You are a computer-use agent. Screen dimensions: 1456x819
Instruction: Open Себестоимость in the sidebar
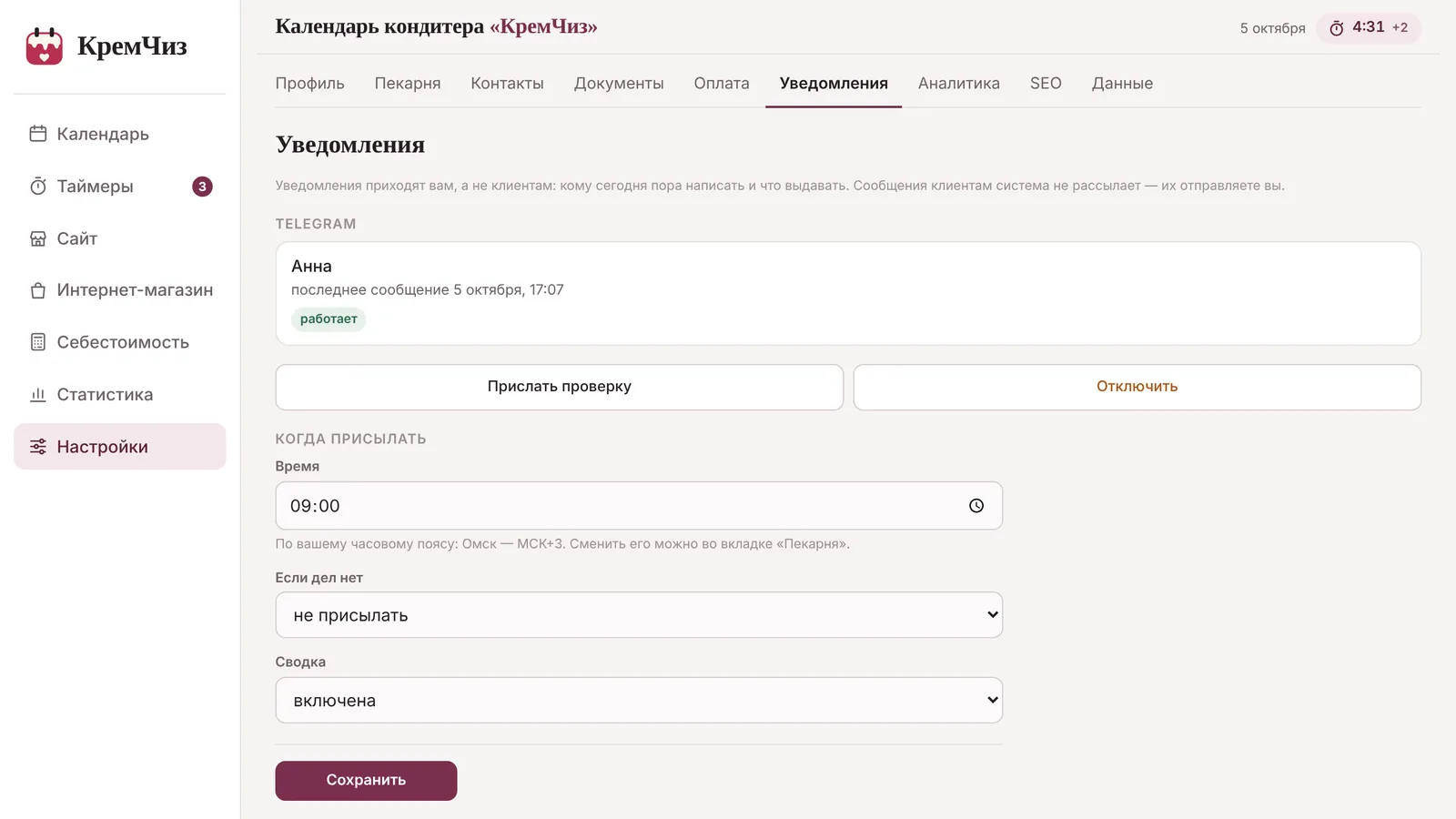(x=120, y=342)
